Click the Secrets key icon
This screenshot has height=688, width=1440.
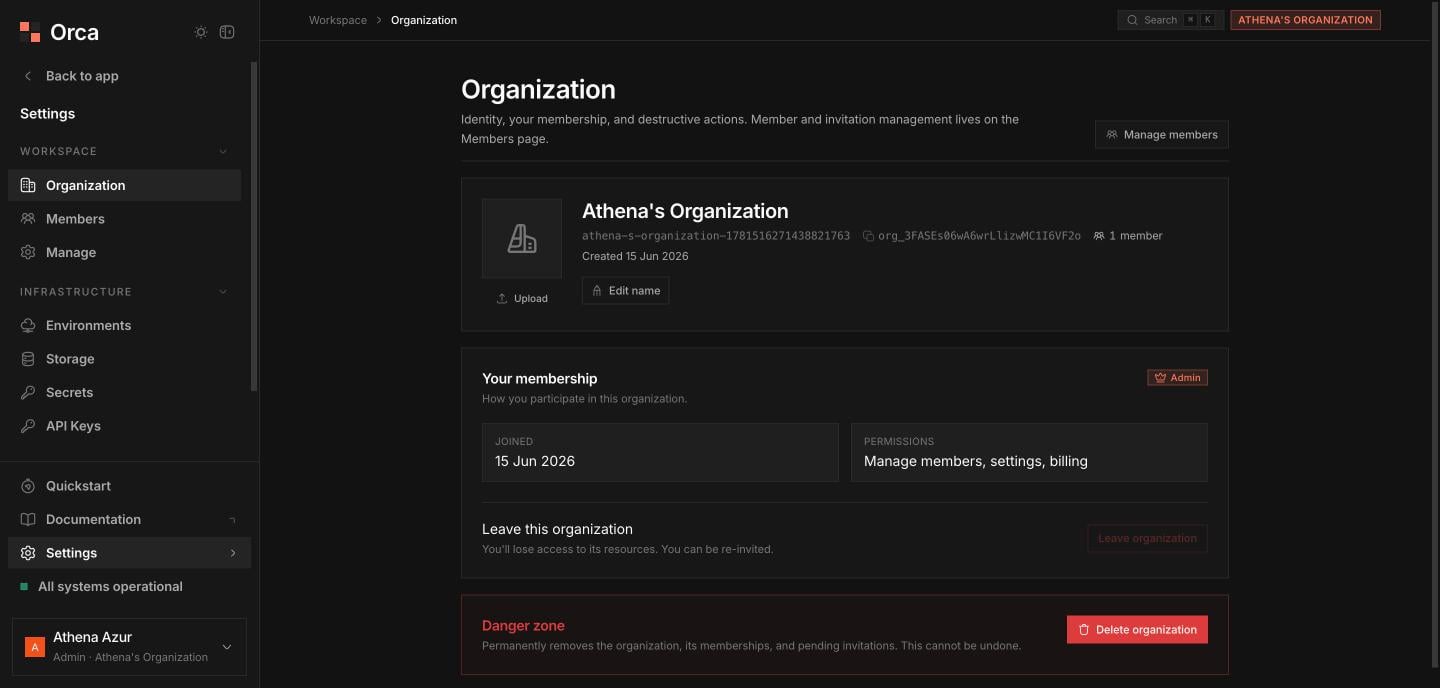click(x=28, y=392)
